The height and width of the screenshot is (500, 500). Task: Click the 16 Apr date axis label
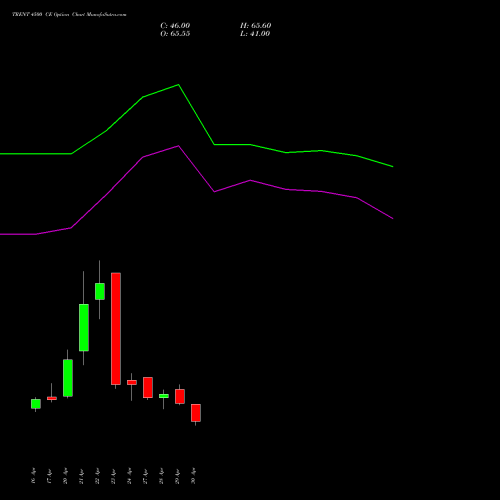(x=33, y=476)
